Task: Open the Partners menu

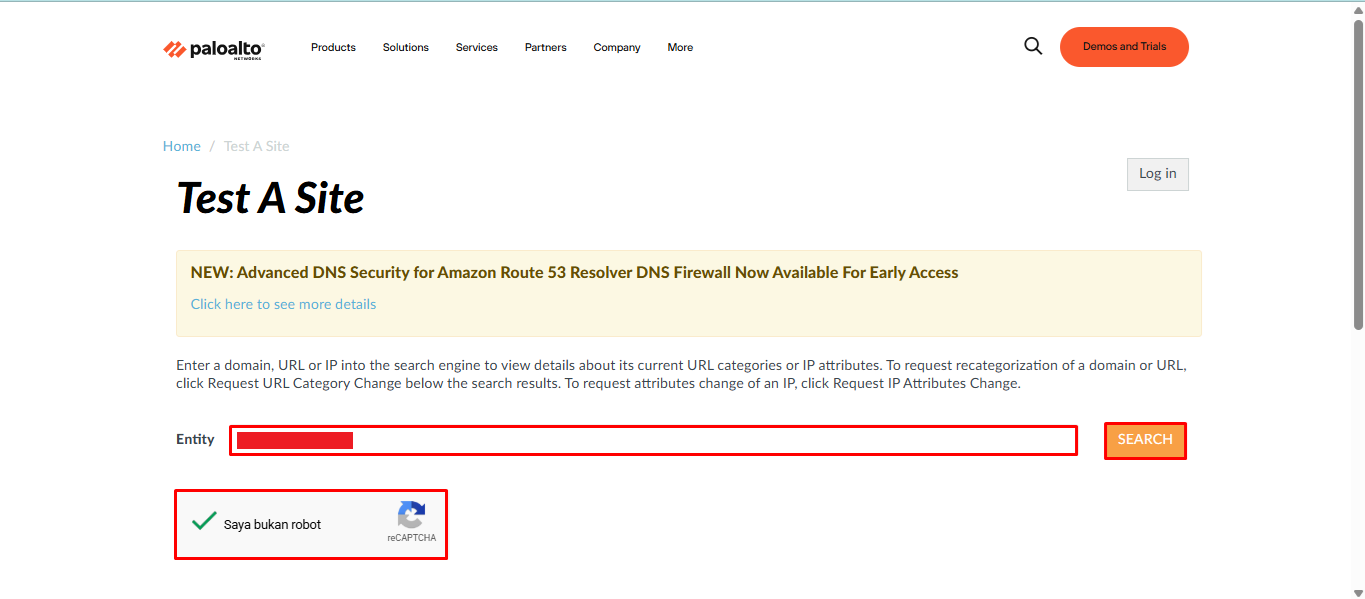Action: (x=546, y=47)
